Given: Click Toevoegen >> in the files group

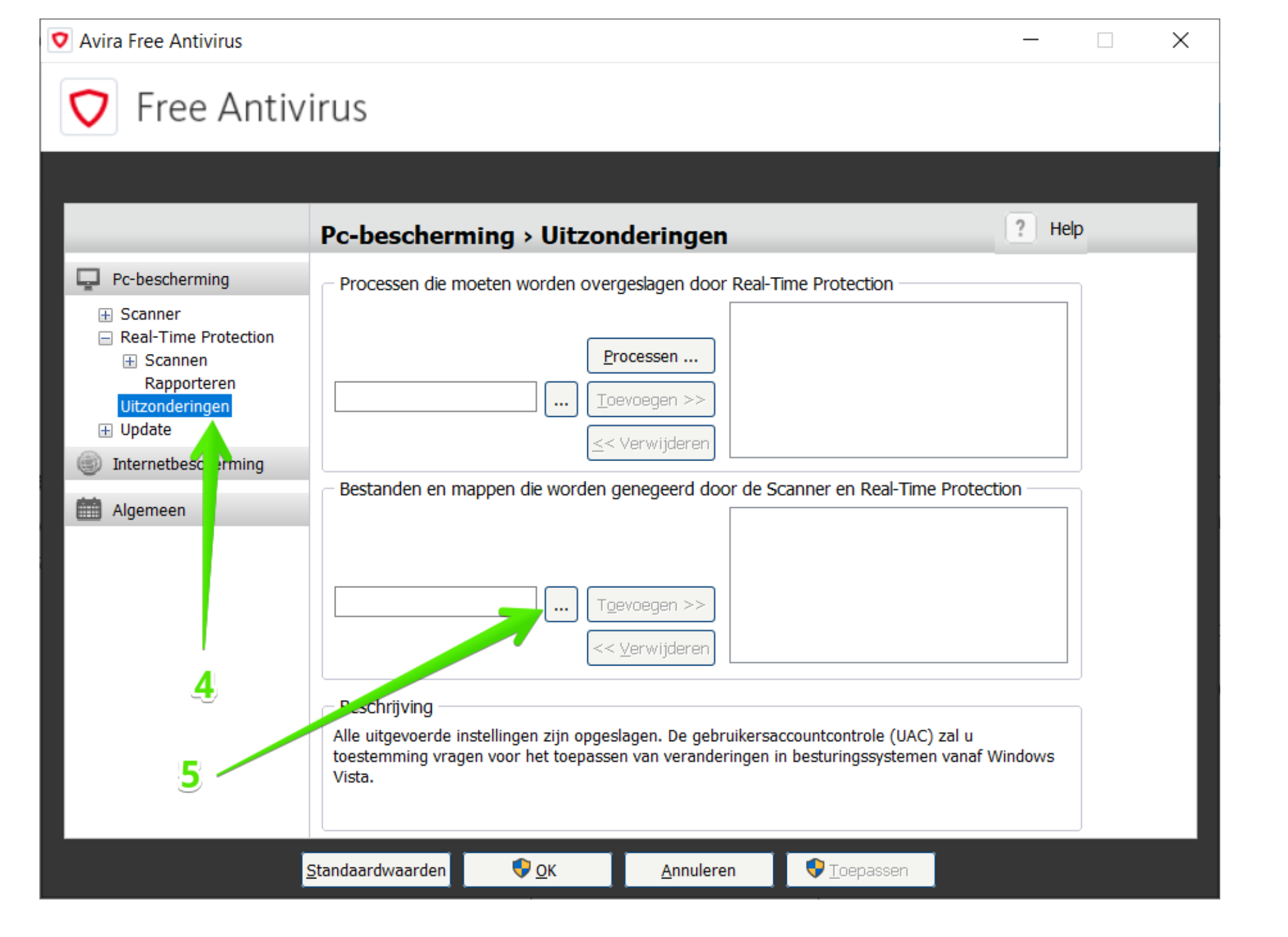Looking at the screenshot, I should tap(651, 605).
